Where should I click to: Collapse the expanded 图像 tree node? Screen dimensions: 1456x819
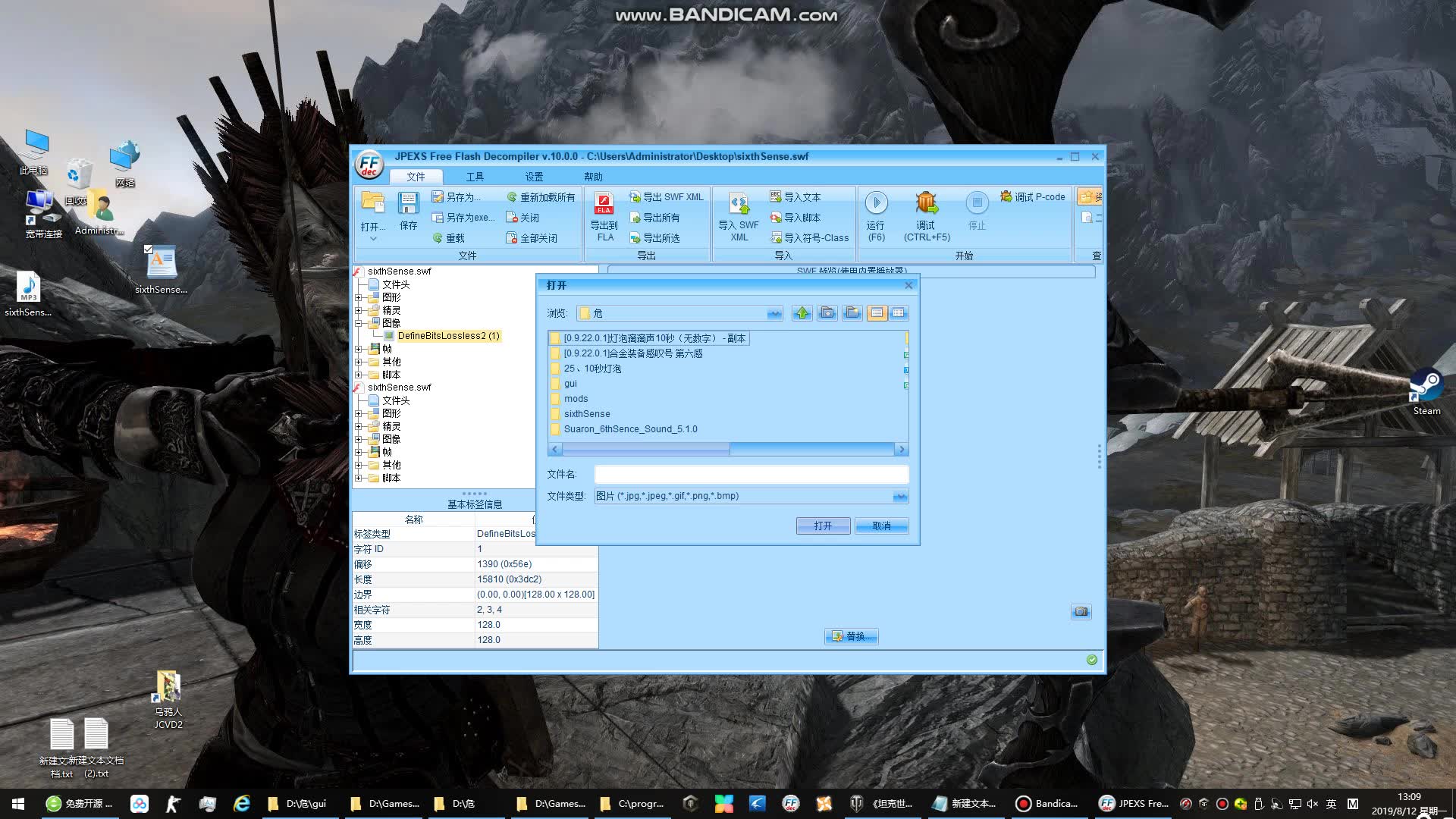pyautogui.click(x=358, y=323)
